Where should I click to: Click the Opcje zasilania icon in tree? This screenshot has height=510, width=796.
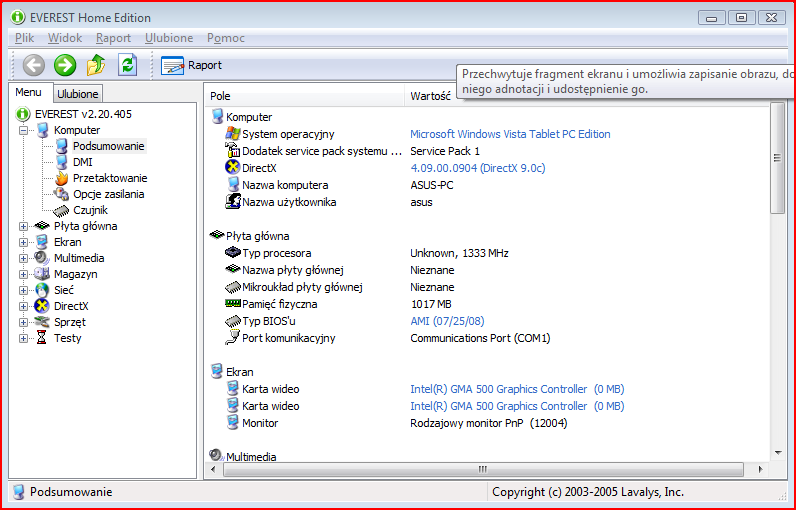click(x=61, y=194)
